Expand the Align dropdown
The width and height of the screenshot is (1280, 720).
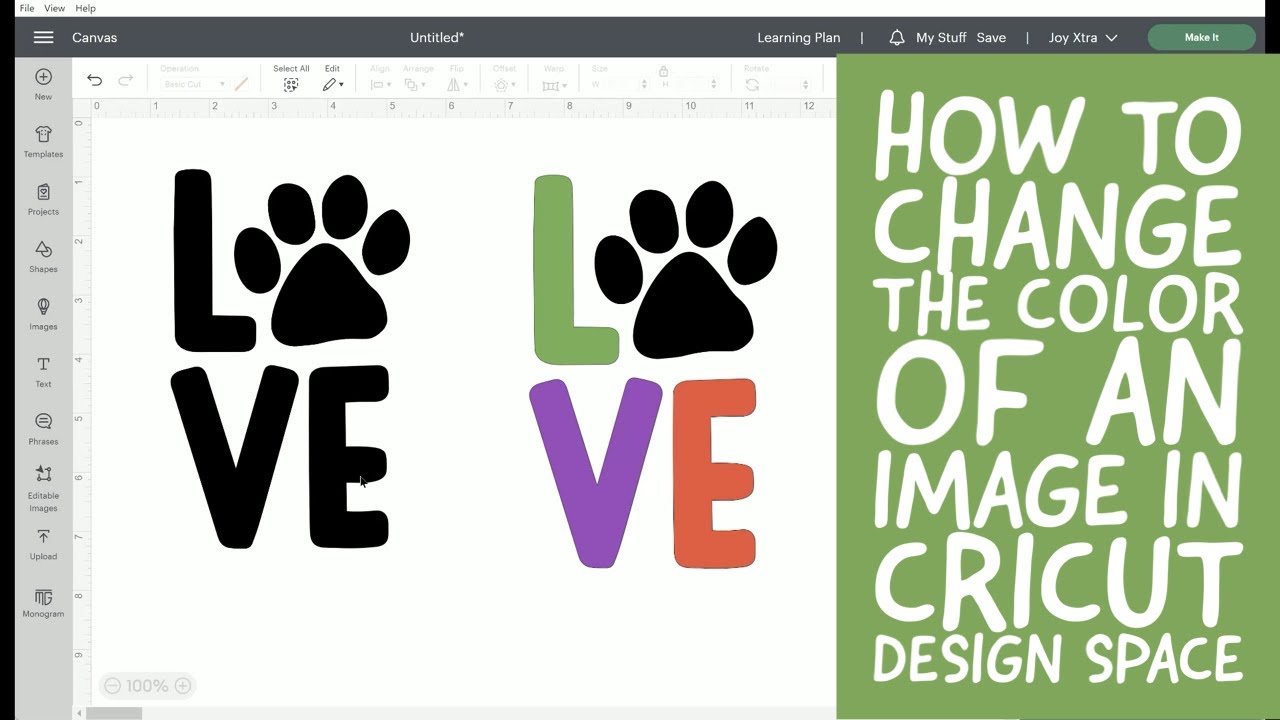(381, 85)
